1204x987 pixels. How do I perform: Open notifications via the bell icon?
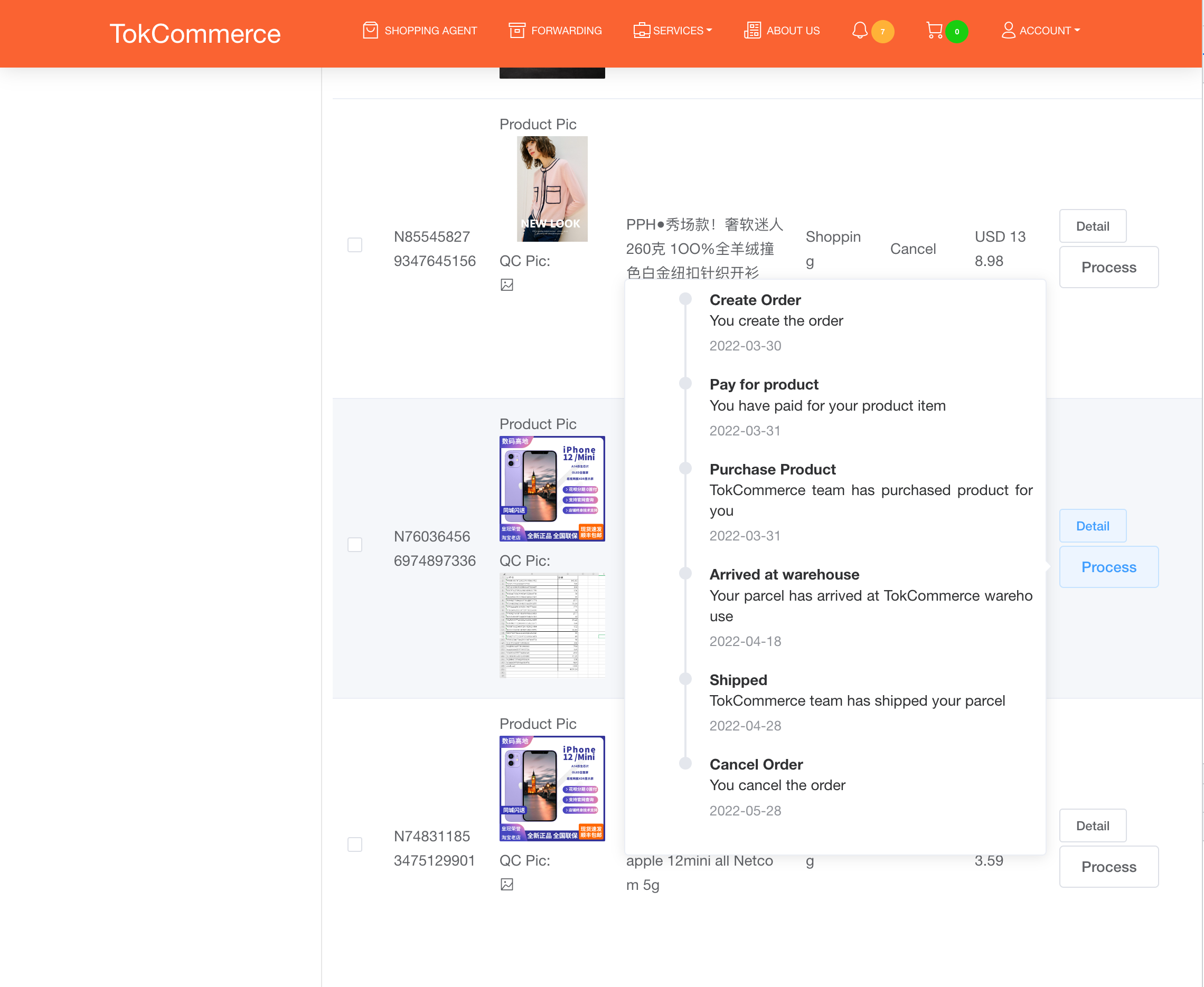point(859,30)
